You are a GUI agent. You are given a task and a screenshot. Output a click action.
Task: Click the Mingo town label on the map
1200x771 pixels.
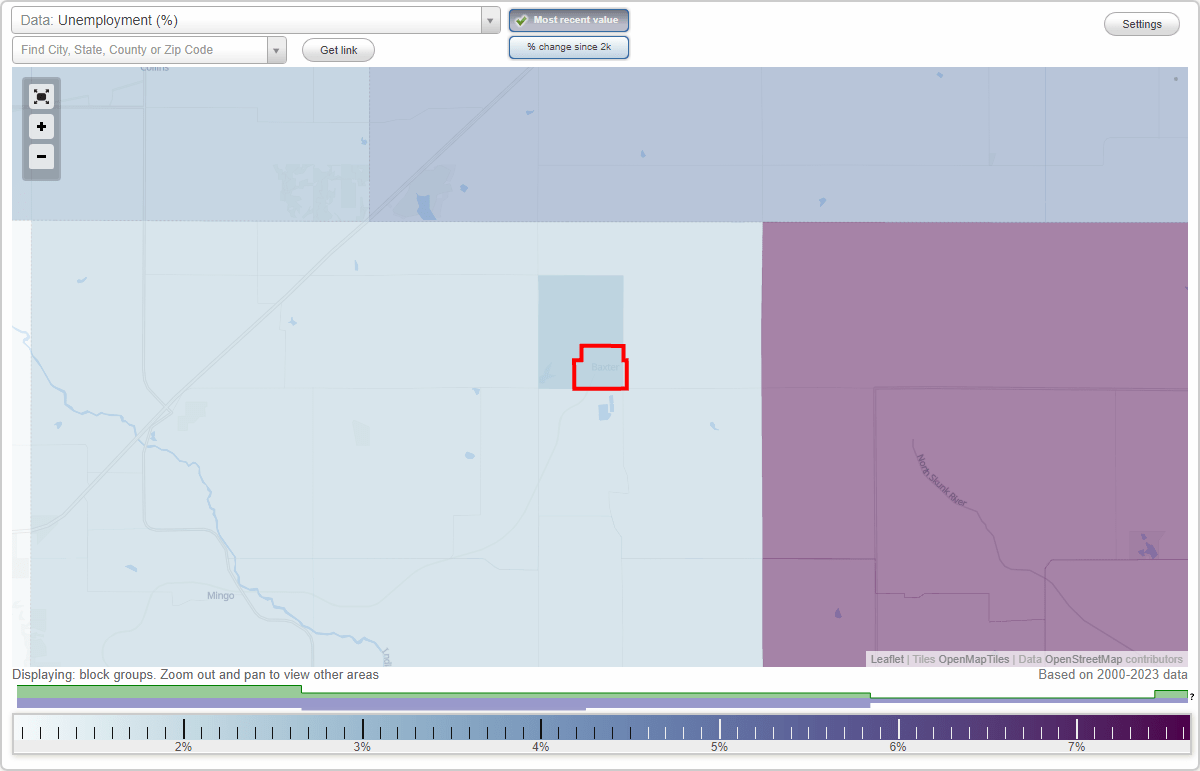[219, 595]
